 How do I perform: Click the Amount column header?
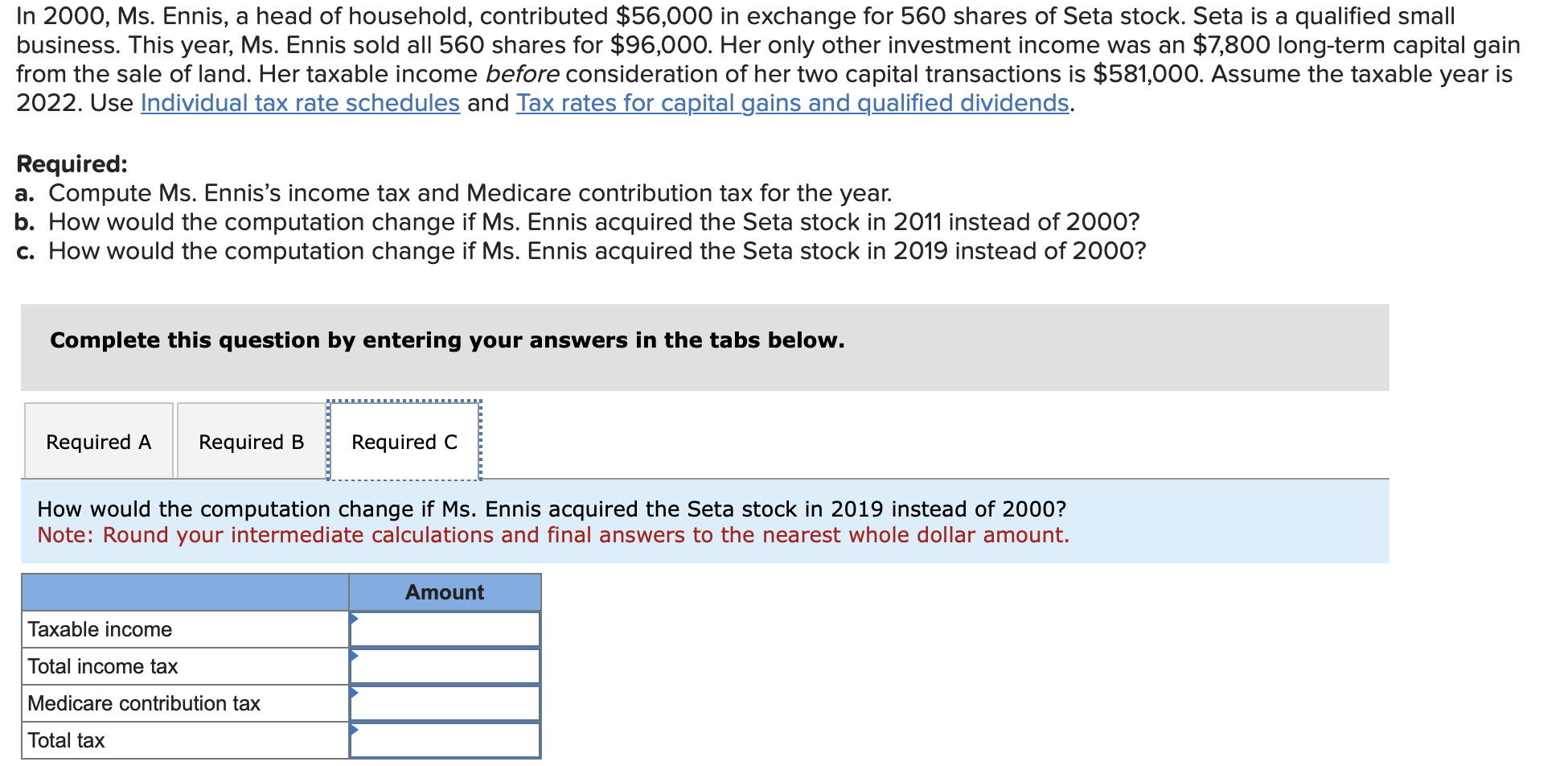445,592
